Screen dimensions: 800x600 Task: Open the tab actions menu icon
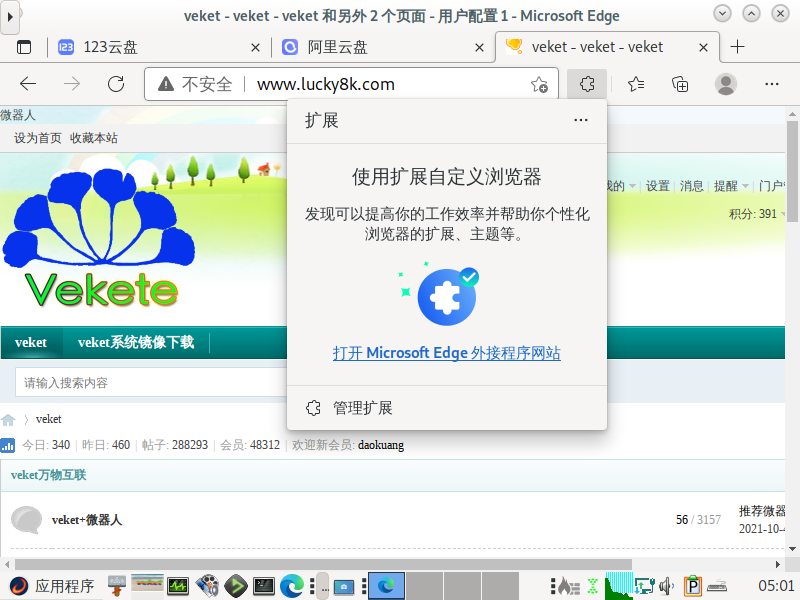[x=24, y=47]
